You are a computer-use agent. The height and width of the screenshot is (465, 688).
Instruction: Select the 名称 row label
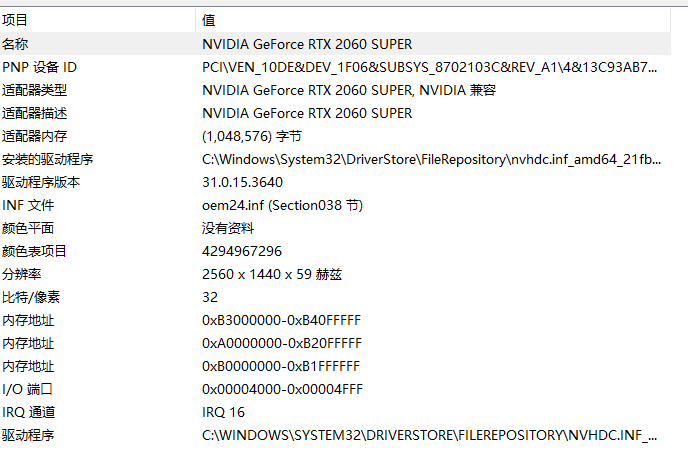(x=15, y=44)
